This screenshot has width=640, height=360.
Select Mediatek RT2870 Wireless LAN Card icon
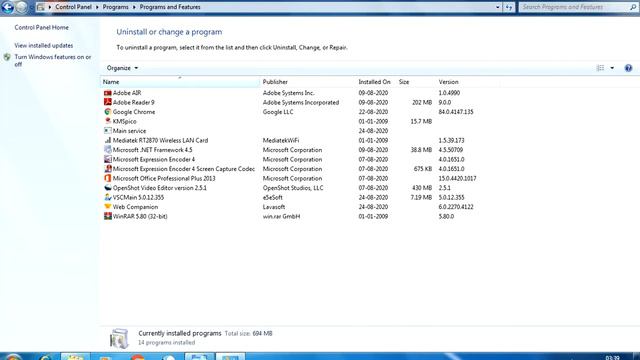pos(108,140)
